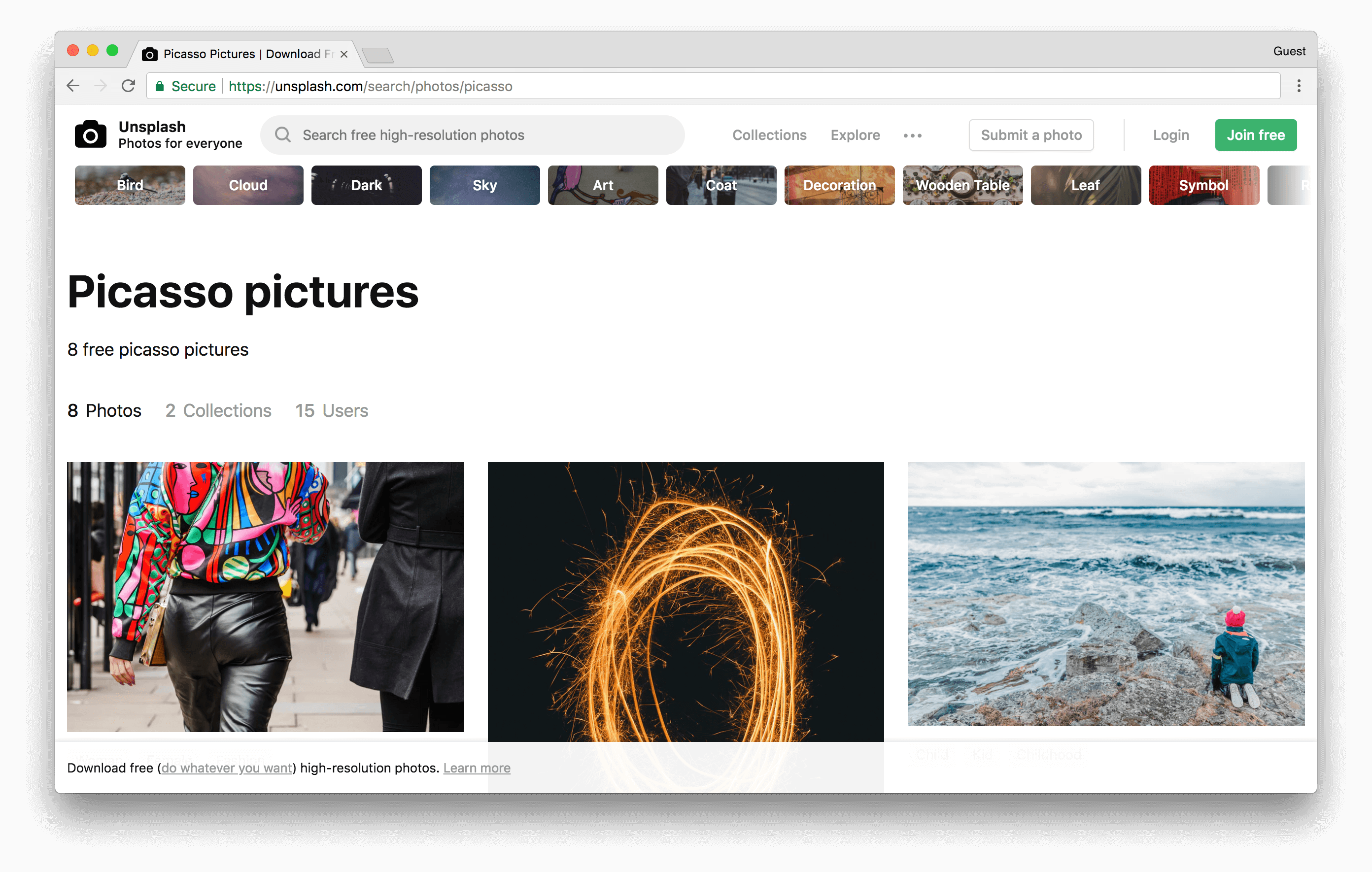Go back with the browser back arrow

tap(73, 86)
